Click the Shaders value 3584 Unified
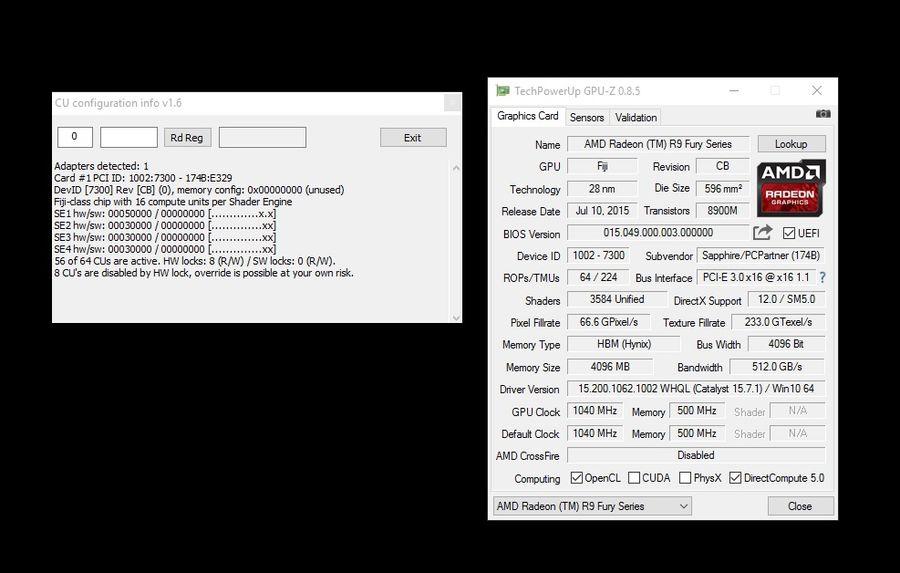The image size is (900, 573). pyautogui.click(x=617, y=299)
